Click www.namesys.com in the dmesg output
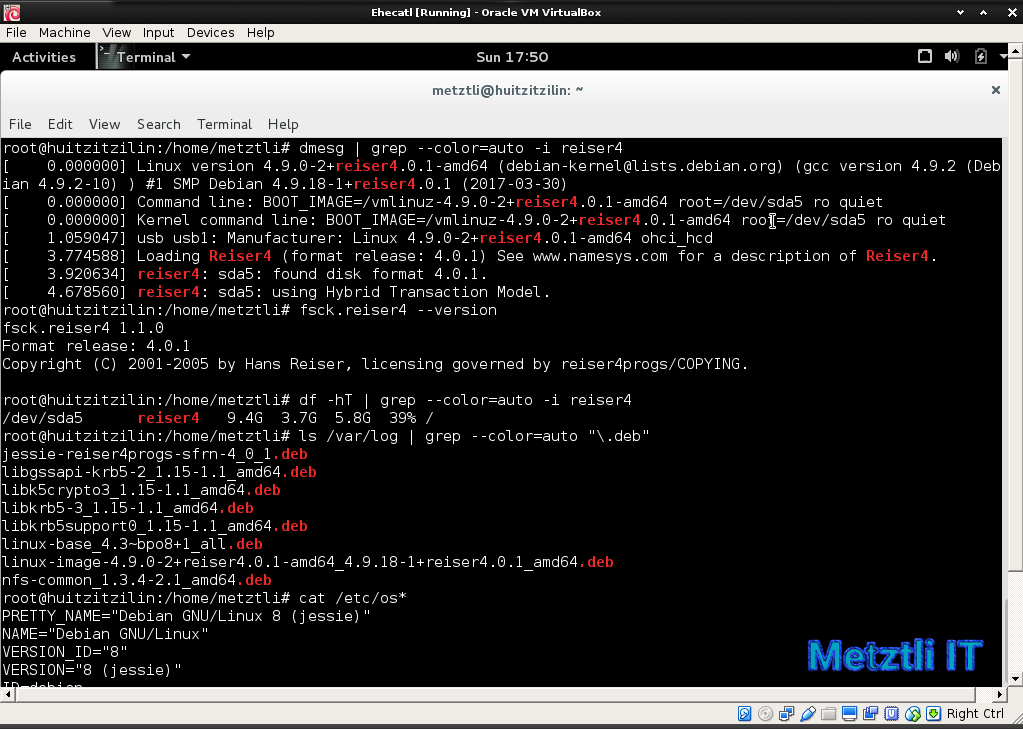Screen dimensions: 1023x729 [x=600, y=256]
